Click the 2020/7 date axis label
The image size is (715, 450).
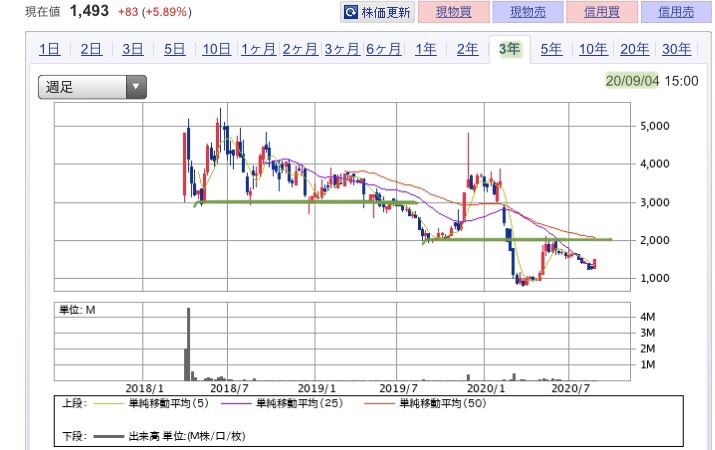click(571, 388)
